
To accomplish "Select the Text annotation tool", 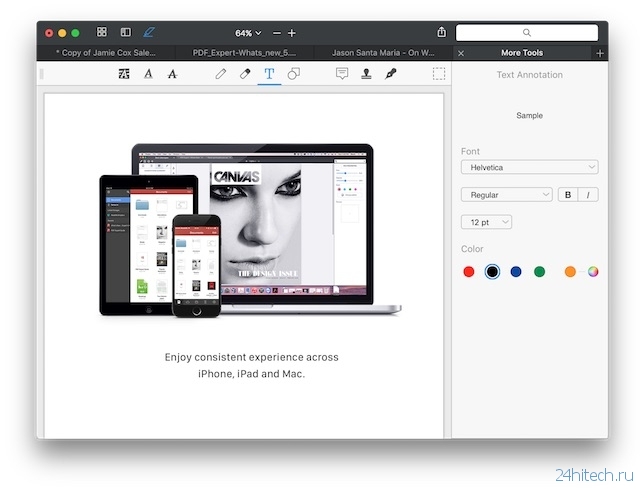I will [269, 74].
